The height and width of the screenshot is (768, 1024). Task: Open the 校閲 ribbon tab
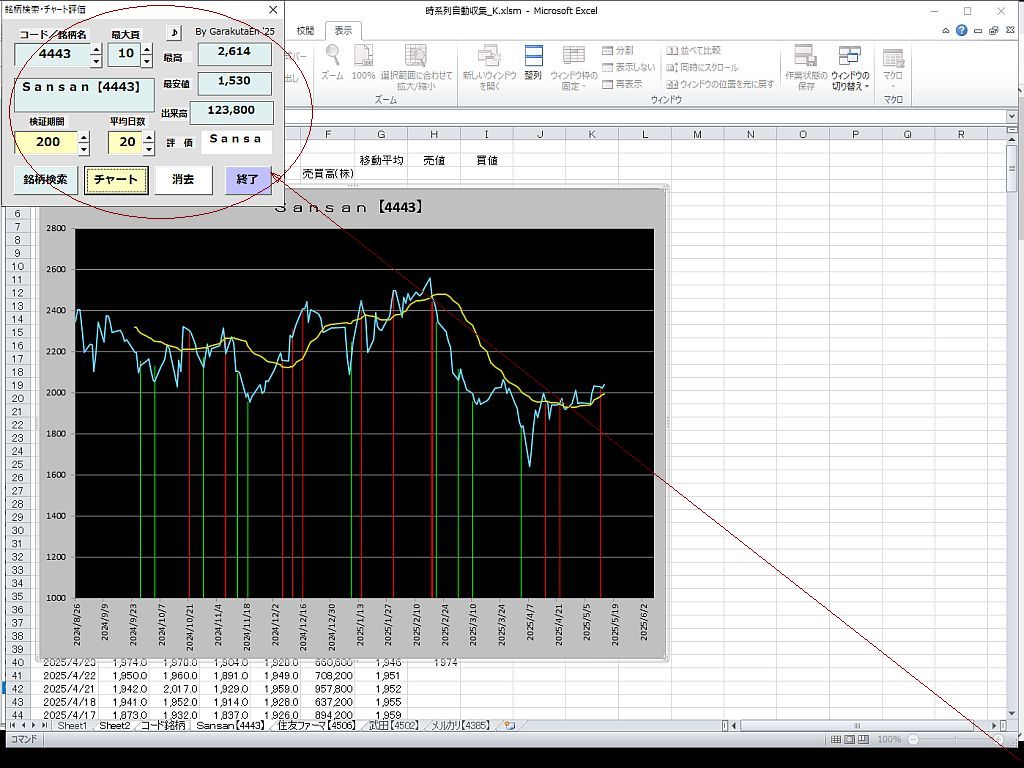(x=305, y=31)
